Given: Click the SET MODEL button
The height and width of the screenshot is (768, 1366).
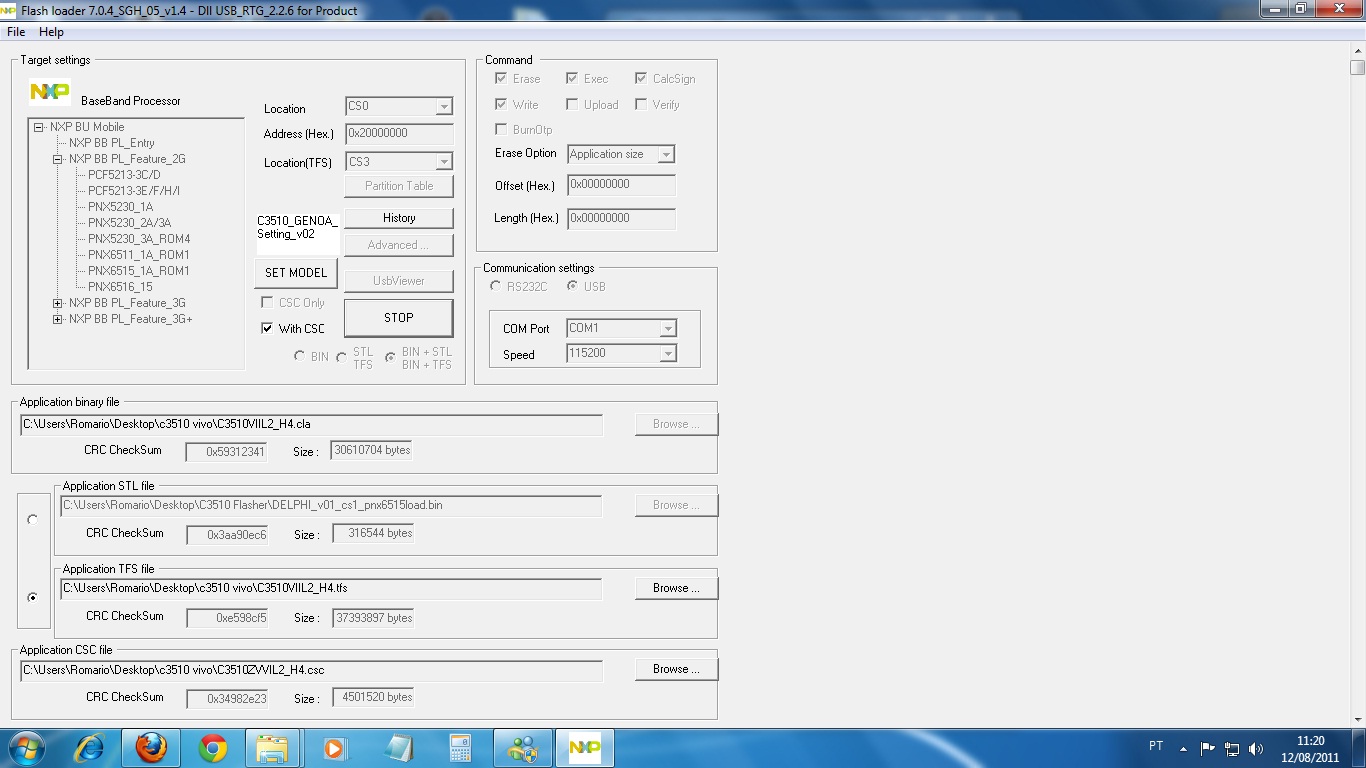Looking at the screenshot, I should coord(296,273).
